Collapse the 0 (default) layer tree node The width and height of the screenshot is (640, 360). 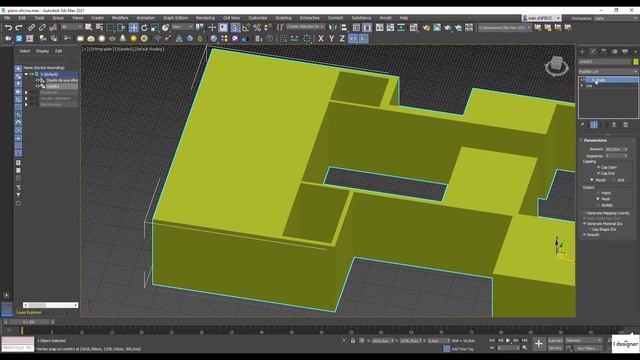coord(26,74)
